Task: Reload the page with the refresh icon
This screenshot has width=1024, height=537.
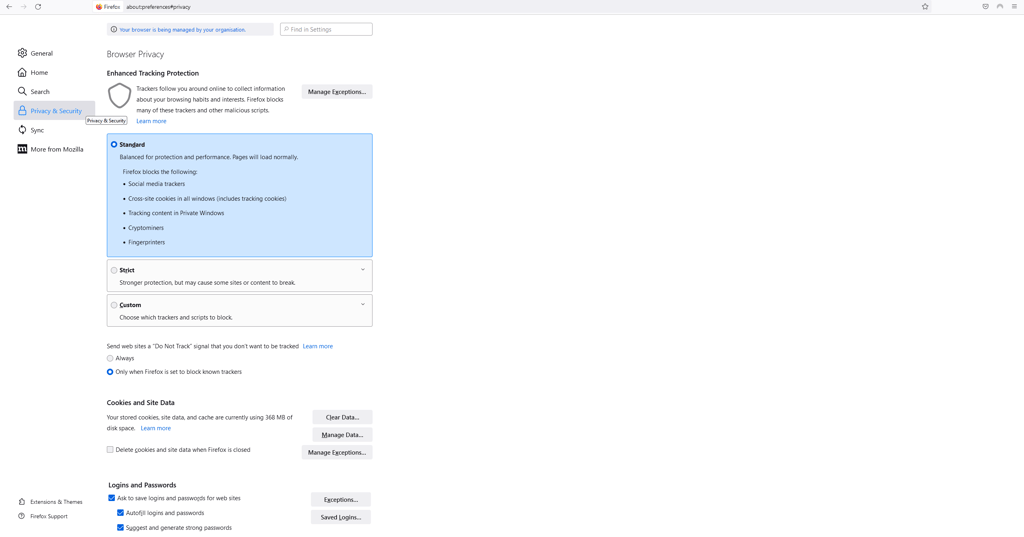Action: pos(38,7)
